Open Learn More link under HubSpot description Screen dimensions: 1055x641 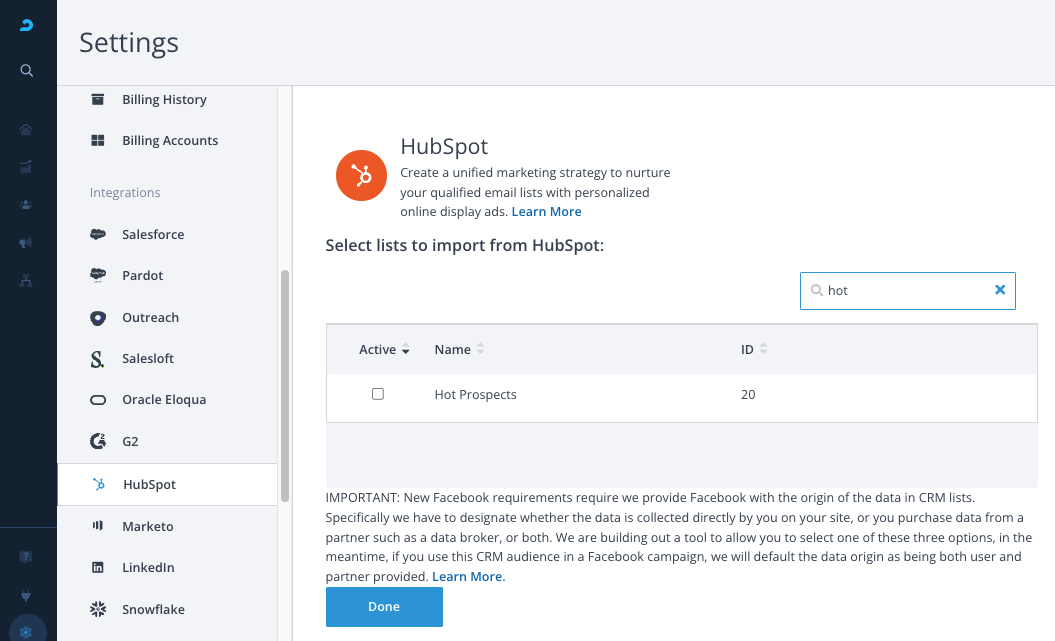[x=546, y=212]
